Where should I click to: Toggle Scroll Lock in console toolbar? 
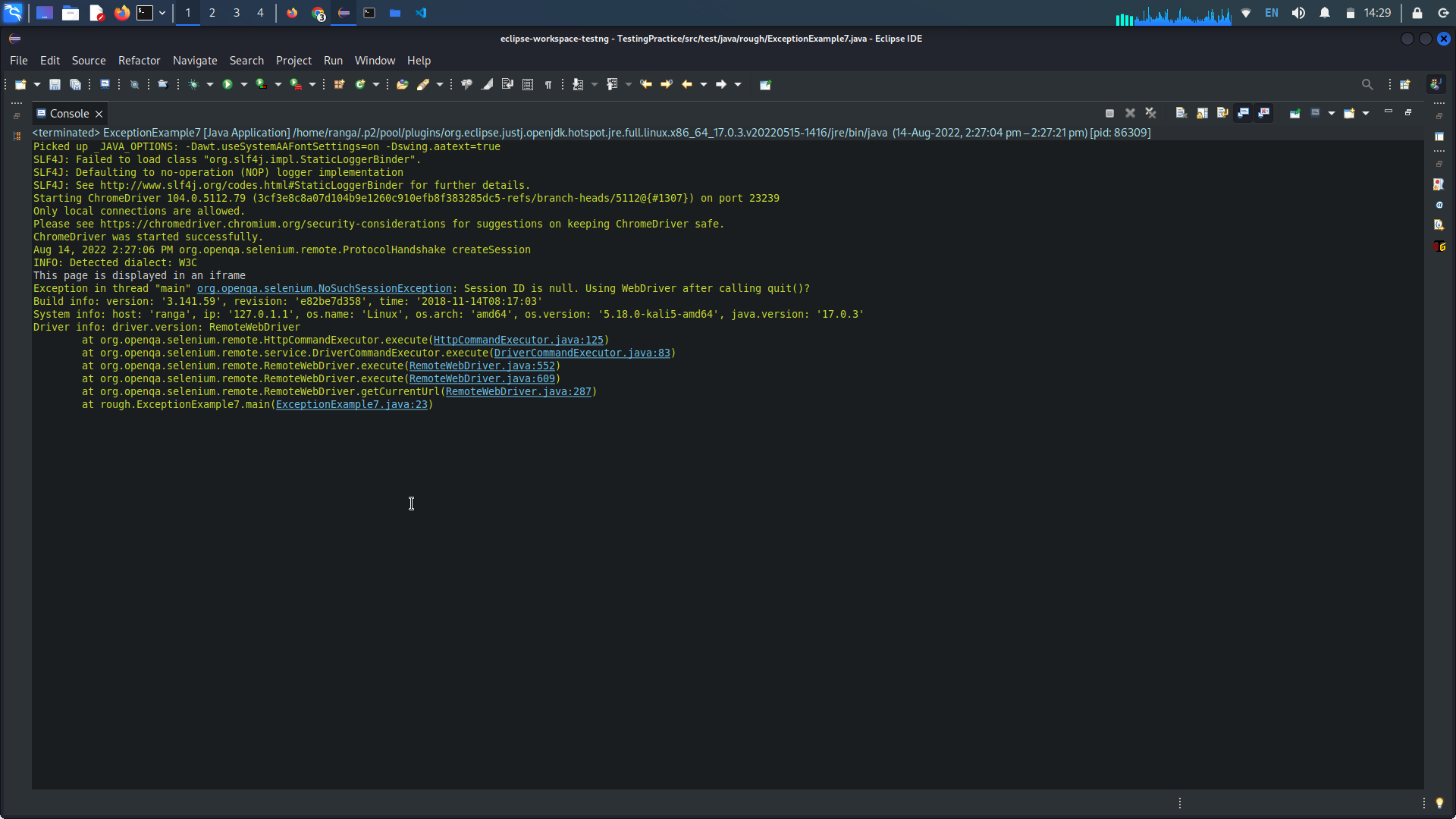point(1202,113)
